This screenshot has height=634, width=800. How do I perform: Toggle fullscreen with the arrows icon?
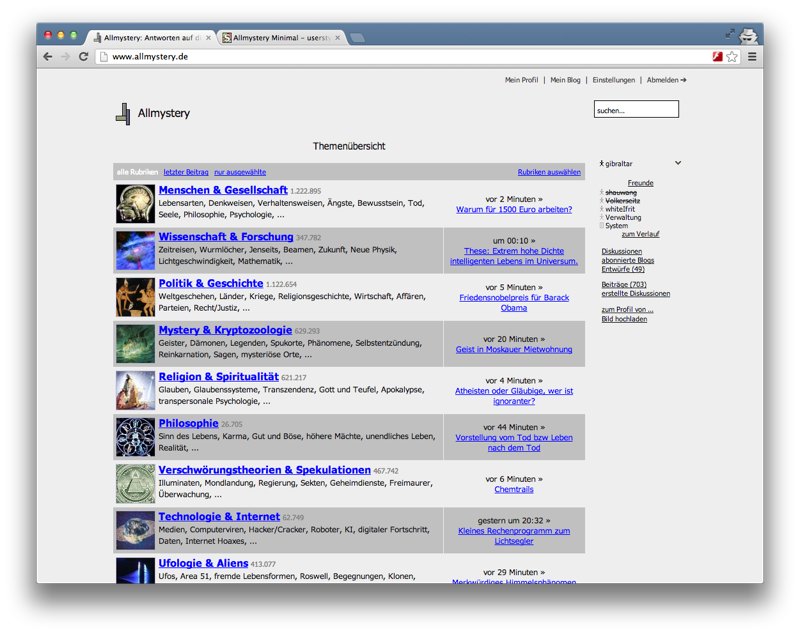(x=730, y=34)
